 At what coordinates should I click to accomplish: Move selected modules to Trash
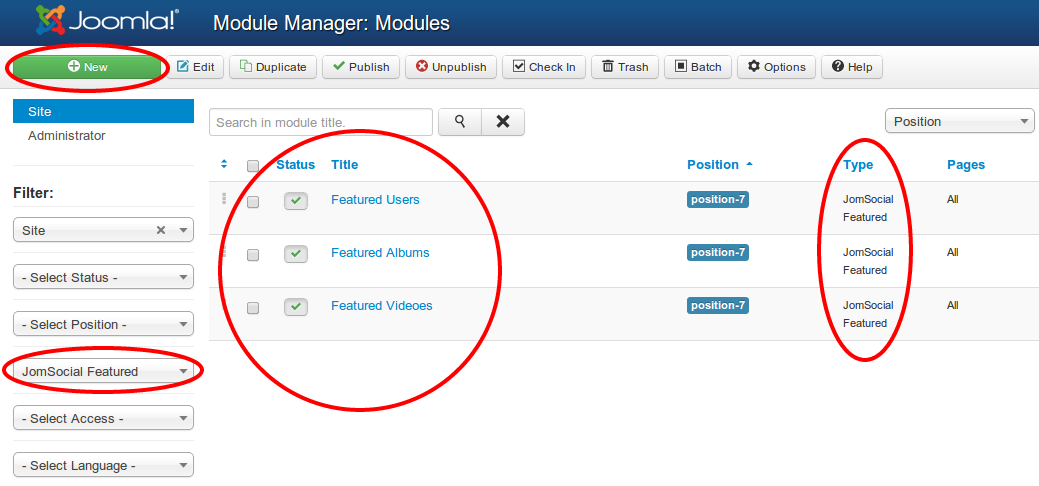[625, 67]
